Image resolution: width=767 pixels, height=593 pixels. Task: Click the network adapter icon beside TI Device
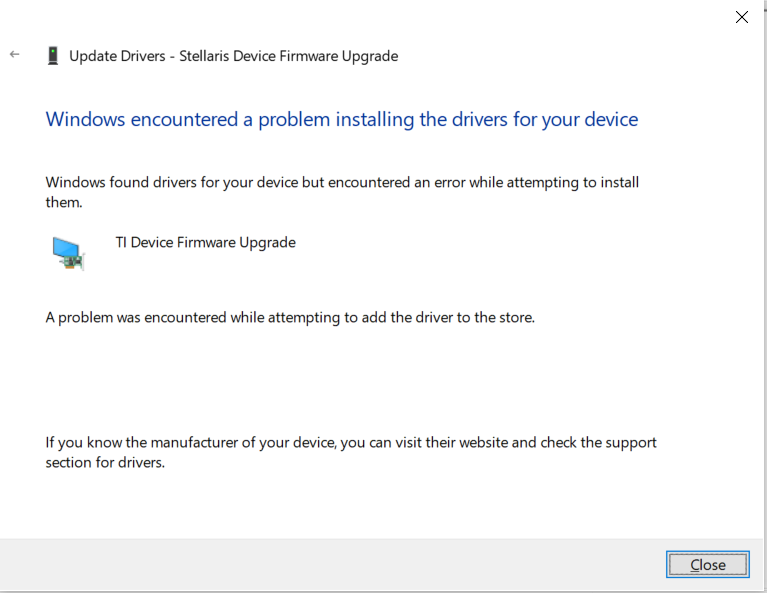[68, 253]
